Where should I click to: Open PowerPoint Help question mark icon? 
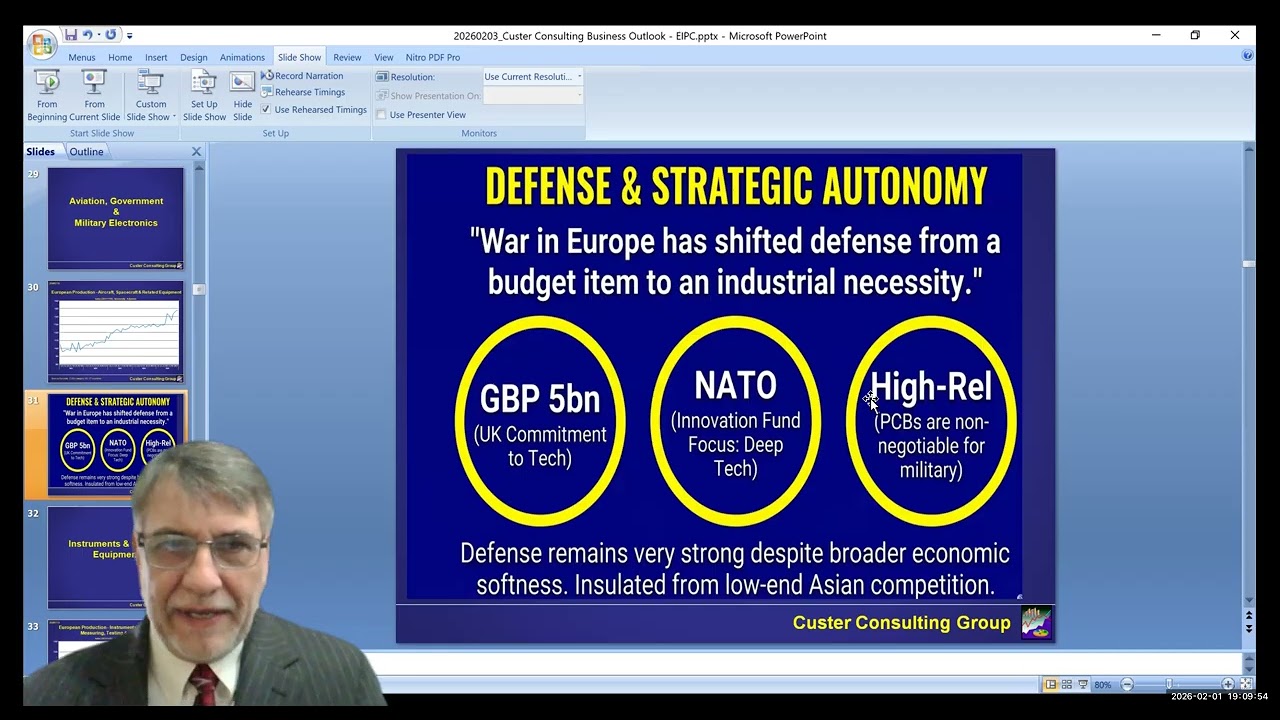[x=1247, y=56]
